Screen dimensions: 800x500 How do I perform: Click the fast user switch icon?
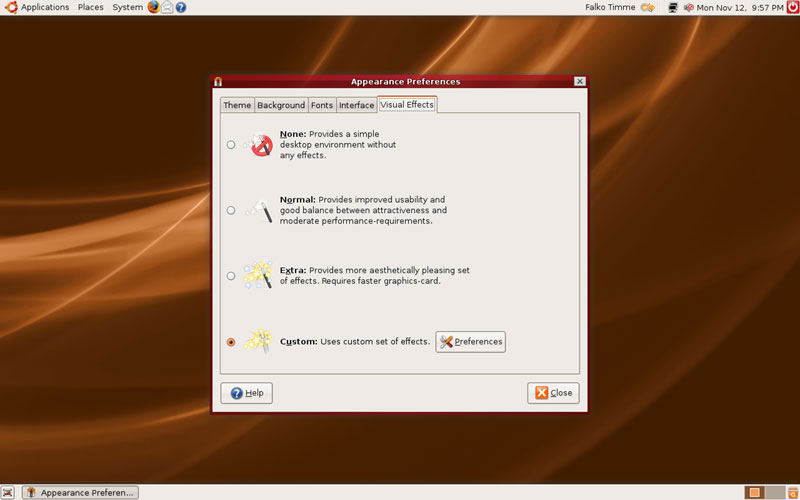point(648,7)
